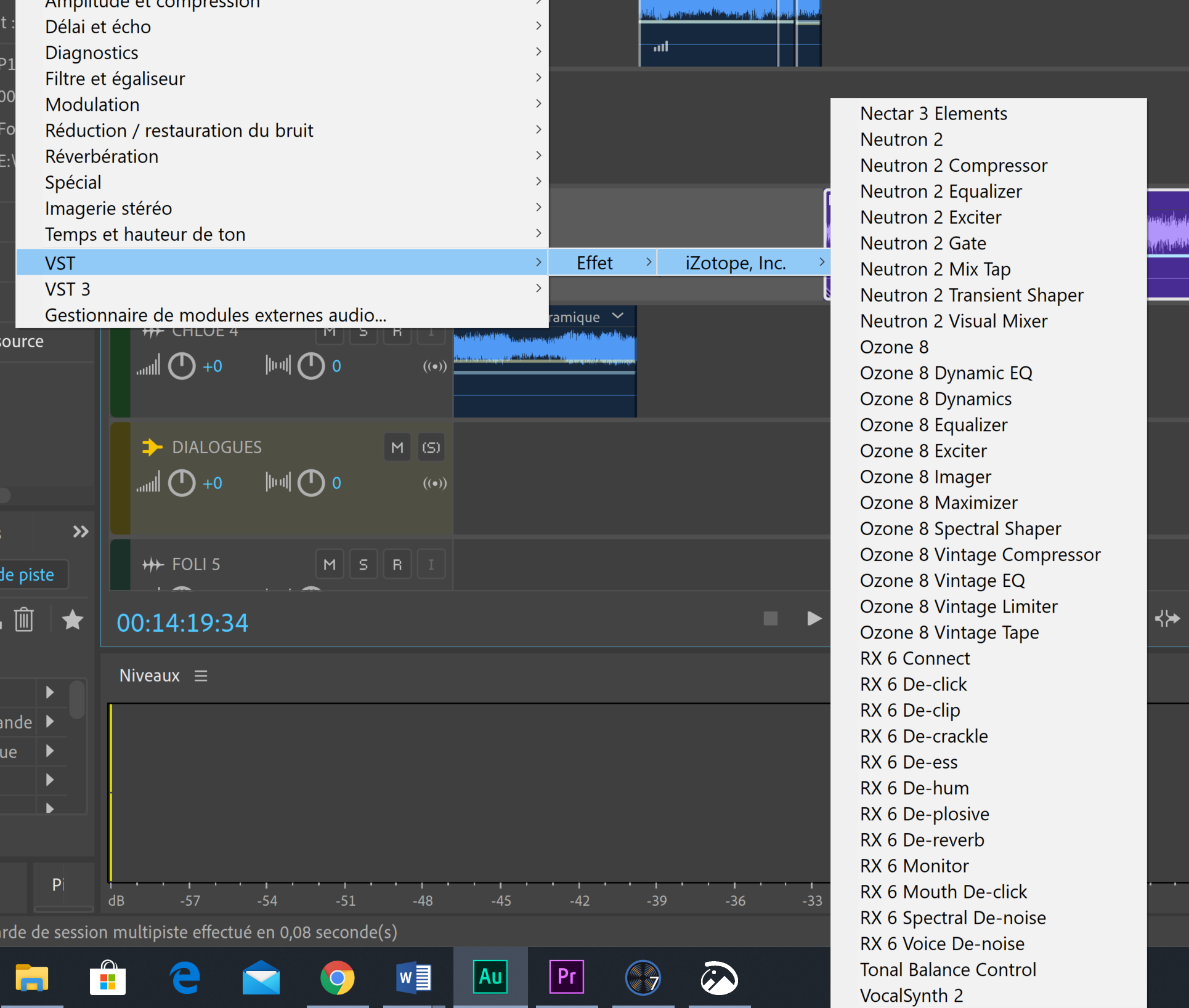Mute the DIALOGUES track
This screenshot has height=1008, width=1189.
(397, 448)
